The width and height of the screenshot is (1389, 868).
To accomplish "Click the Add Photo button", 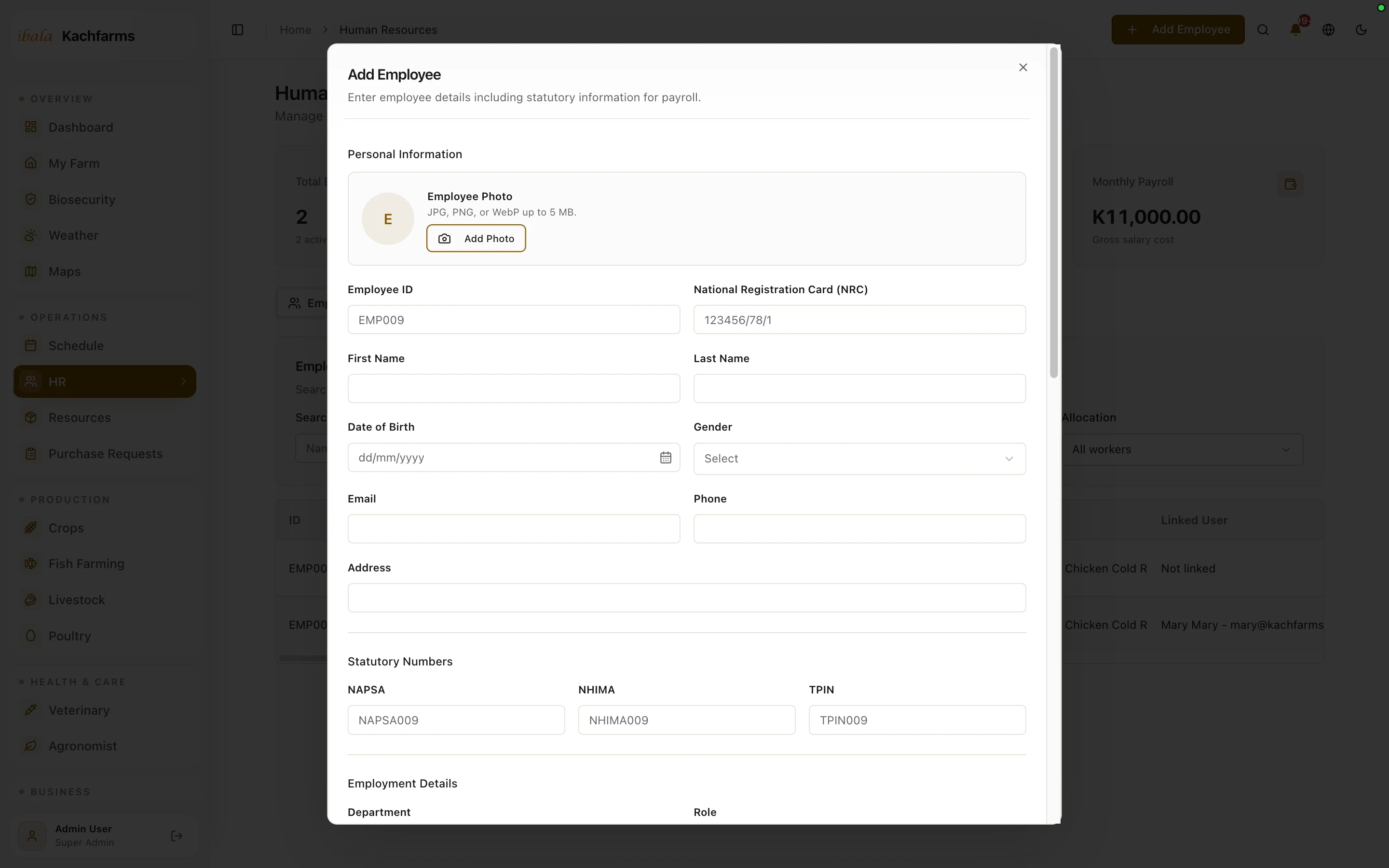I will point(476,238).
